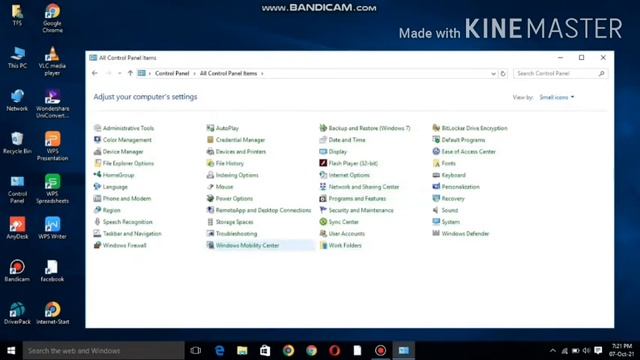Open Devices and Printers icon

(x=210, y=152)
